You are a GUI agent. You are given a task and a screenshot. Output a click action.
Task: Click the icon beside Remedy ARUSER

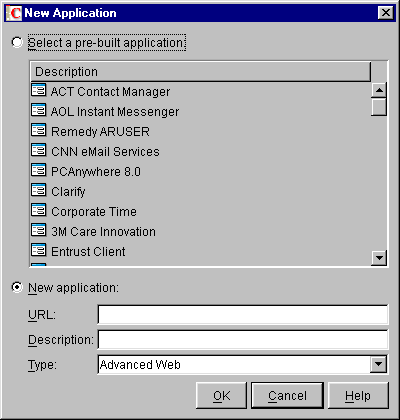coord(39,130)
